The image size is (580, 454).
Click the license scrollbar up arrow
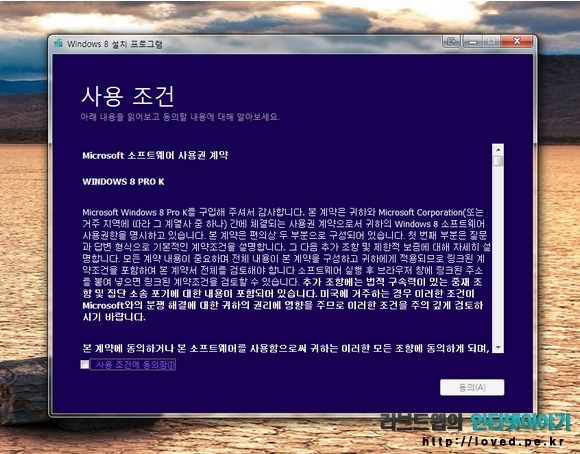pyautogui.click(x=498, y=150)
